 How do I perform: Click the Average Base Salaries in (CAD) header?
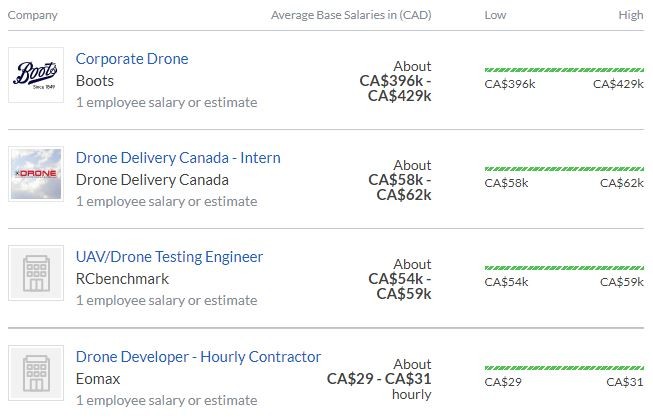coord(351,15)
